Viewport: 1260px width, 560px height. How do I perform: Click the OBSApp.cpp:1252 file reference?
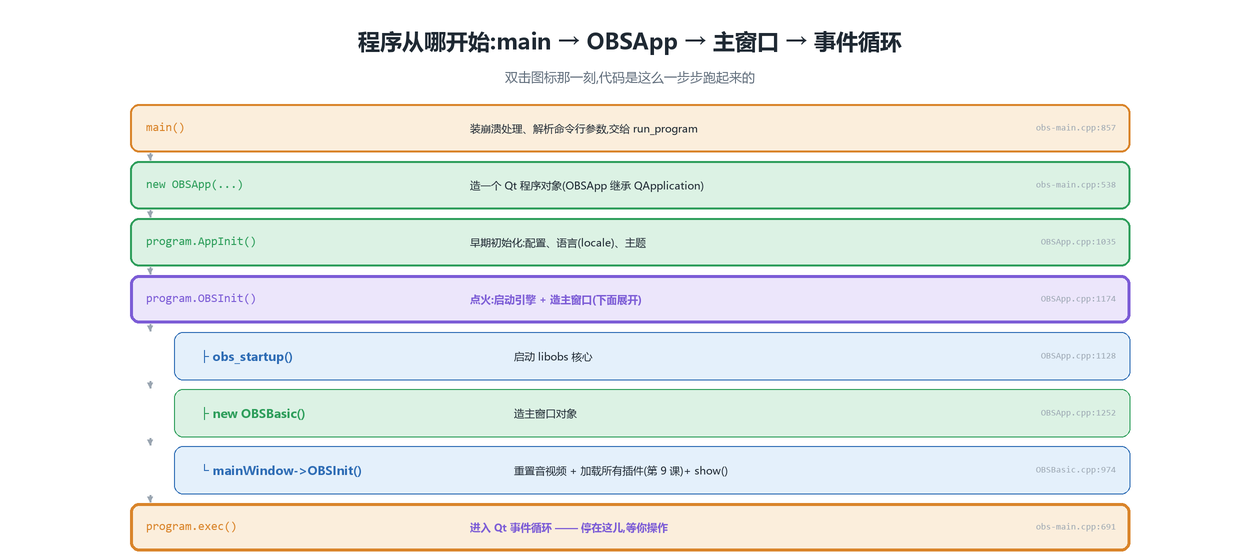[1078, 413]
